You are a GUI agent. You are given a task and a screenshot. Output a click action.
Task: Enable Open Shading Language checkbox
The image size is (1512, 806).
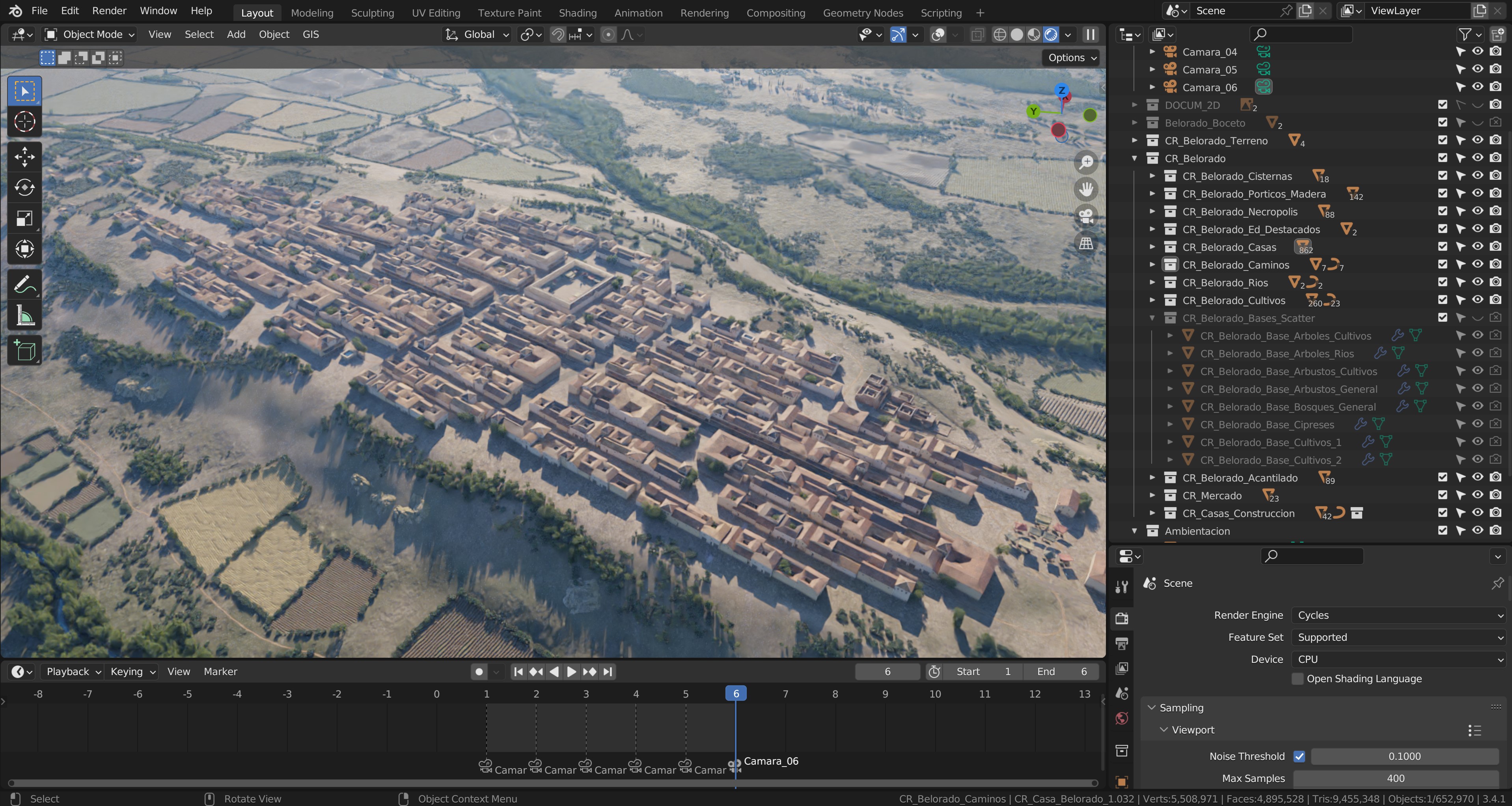1297,679
